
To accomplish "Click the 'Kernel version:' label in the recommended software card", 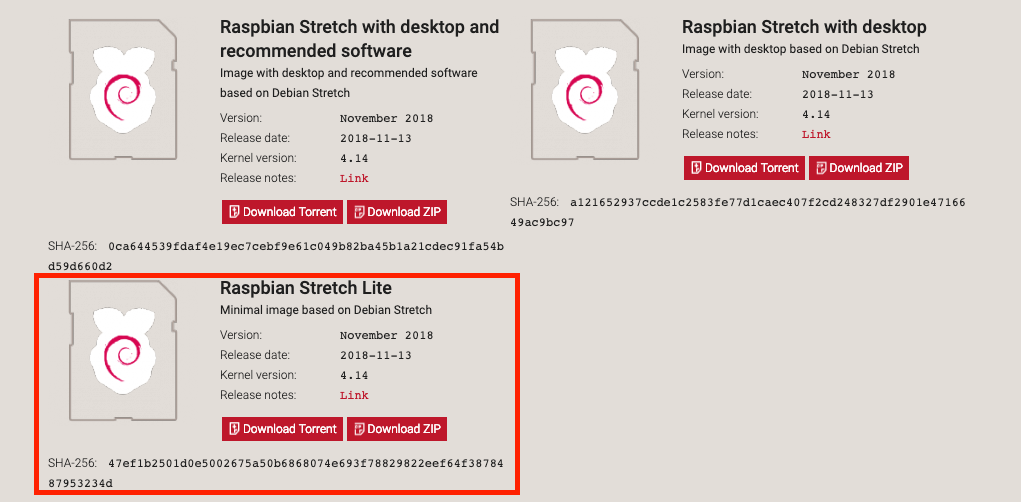I will 259,158.
